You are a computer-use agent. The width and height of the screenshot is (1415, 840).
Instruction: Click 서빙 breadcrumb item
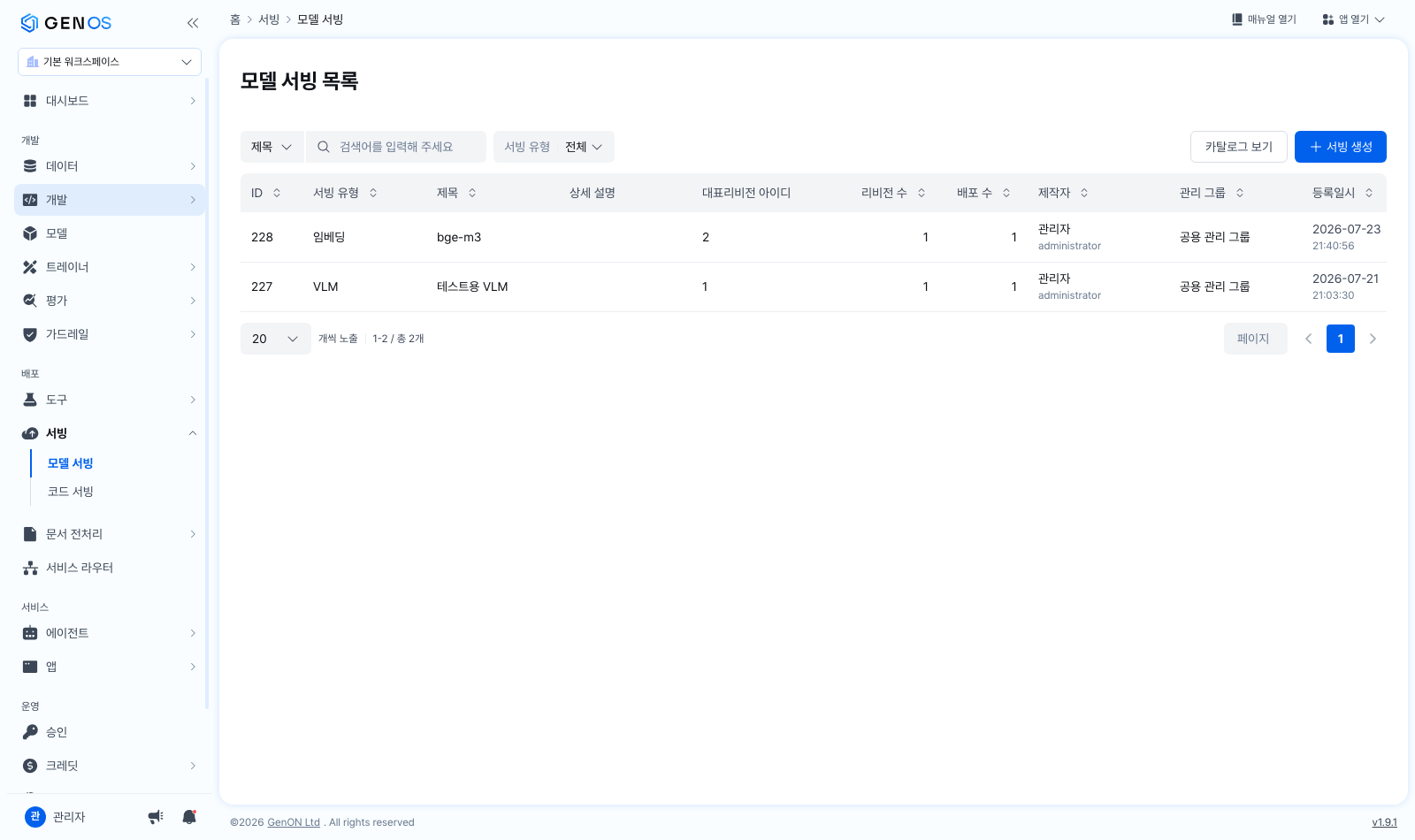(269, 19)
